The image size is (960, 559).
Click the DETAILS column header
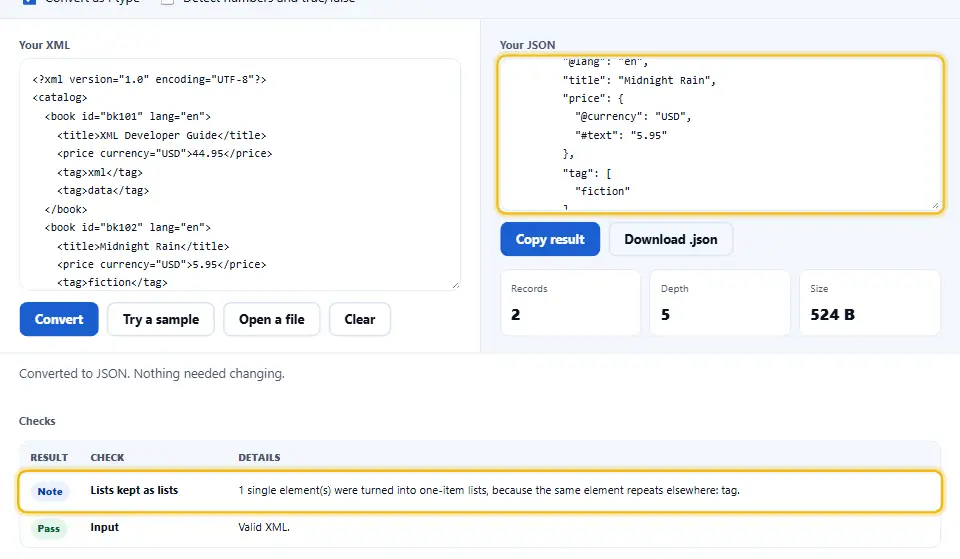[260, 457]
